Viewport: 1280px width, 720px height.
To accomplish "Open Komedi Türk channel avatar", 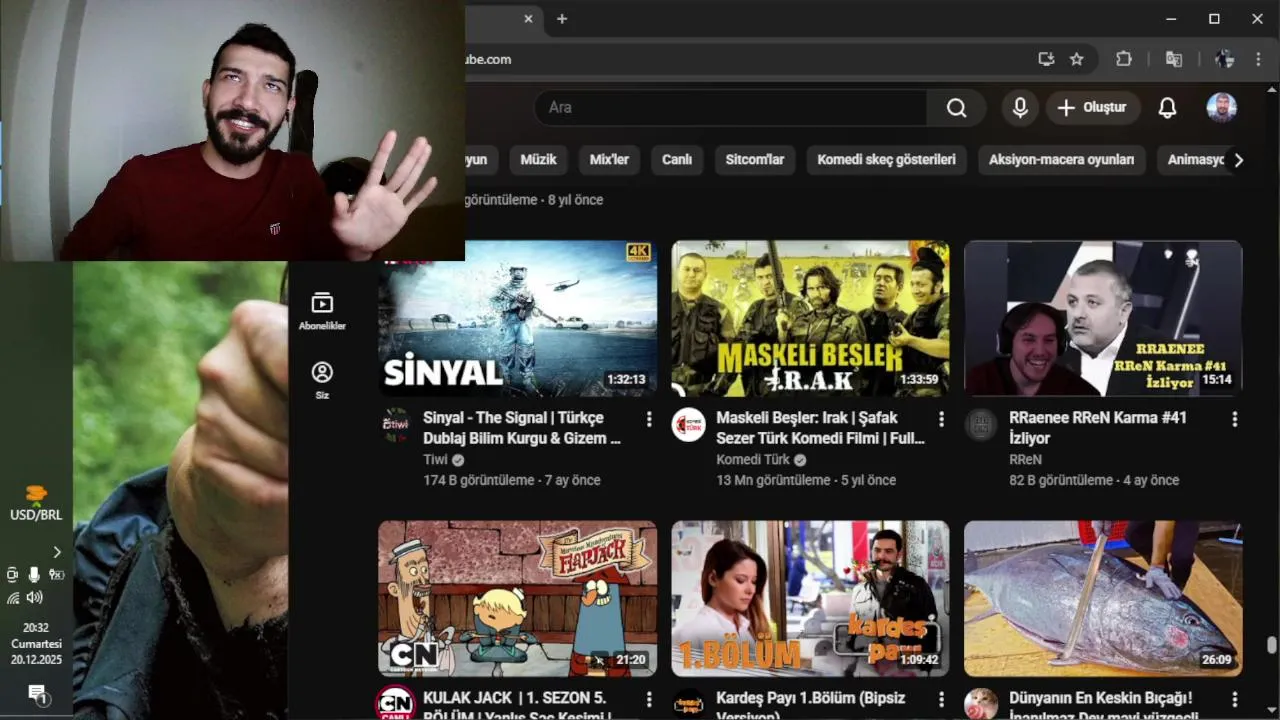I will 688,424.
